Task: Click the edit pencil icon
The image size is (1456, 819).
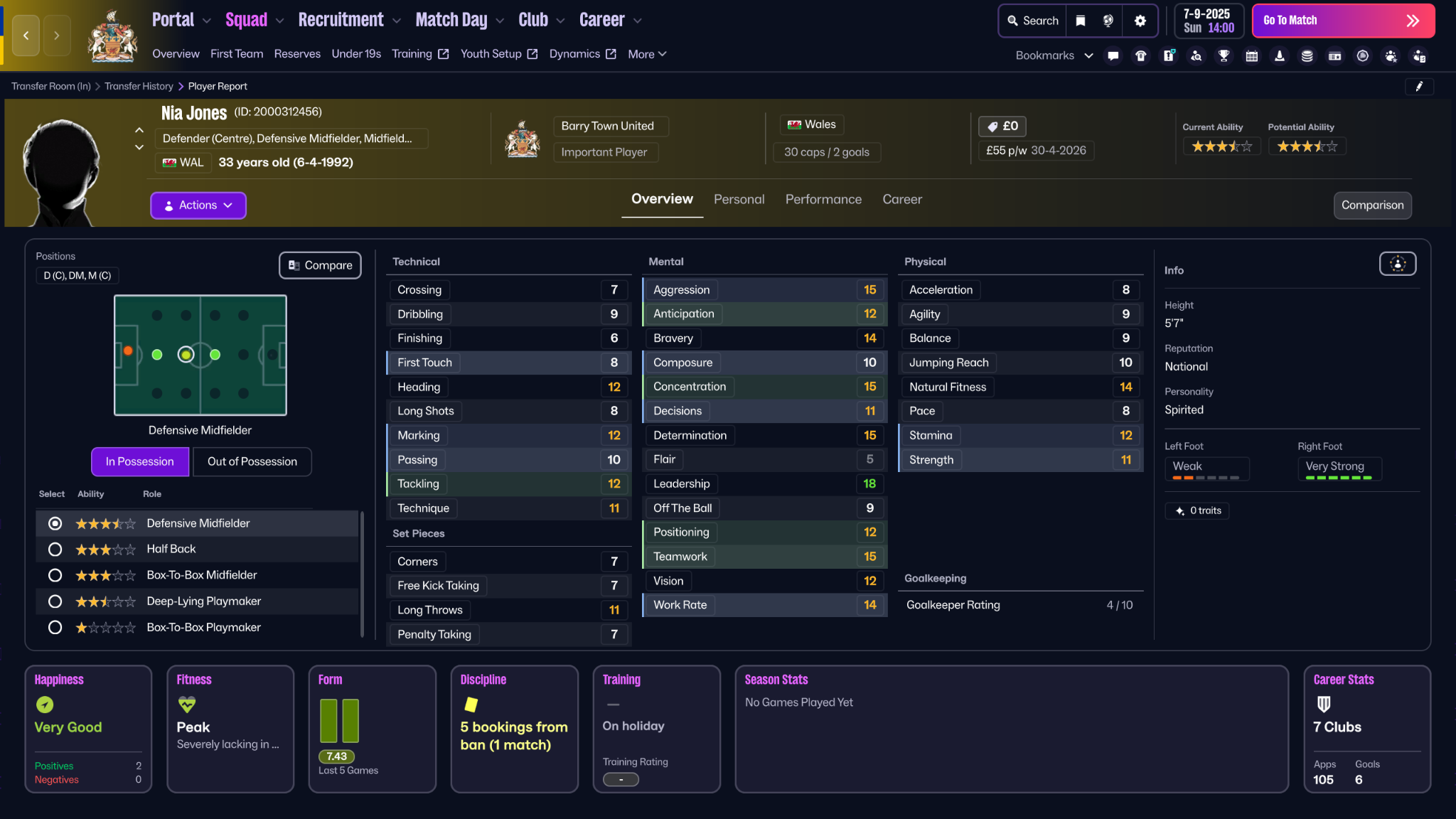Action: [1419, 86]
